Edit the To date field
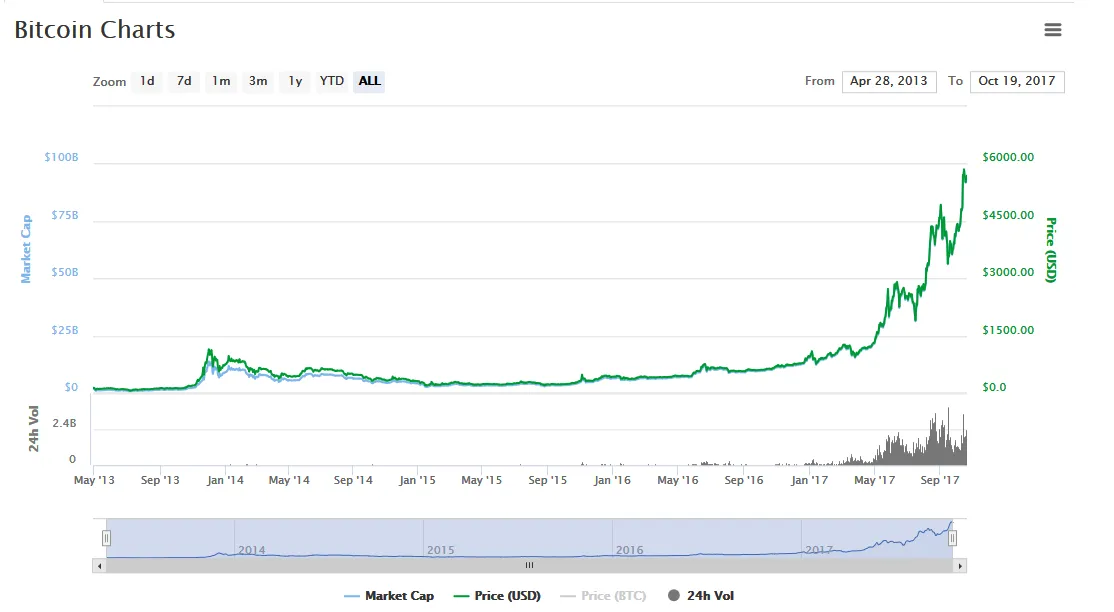The width and height of the screenshot is (1114, 612). [x=1017, y=81]
